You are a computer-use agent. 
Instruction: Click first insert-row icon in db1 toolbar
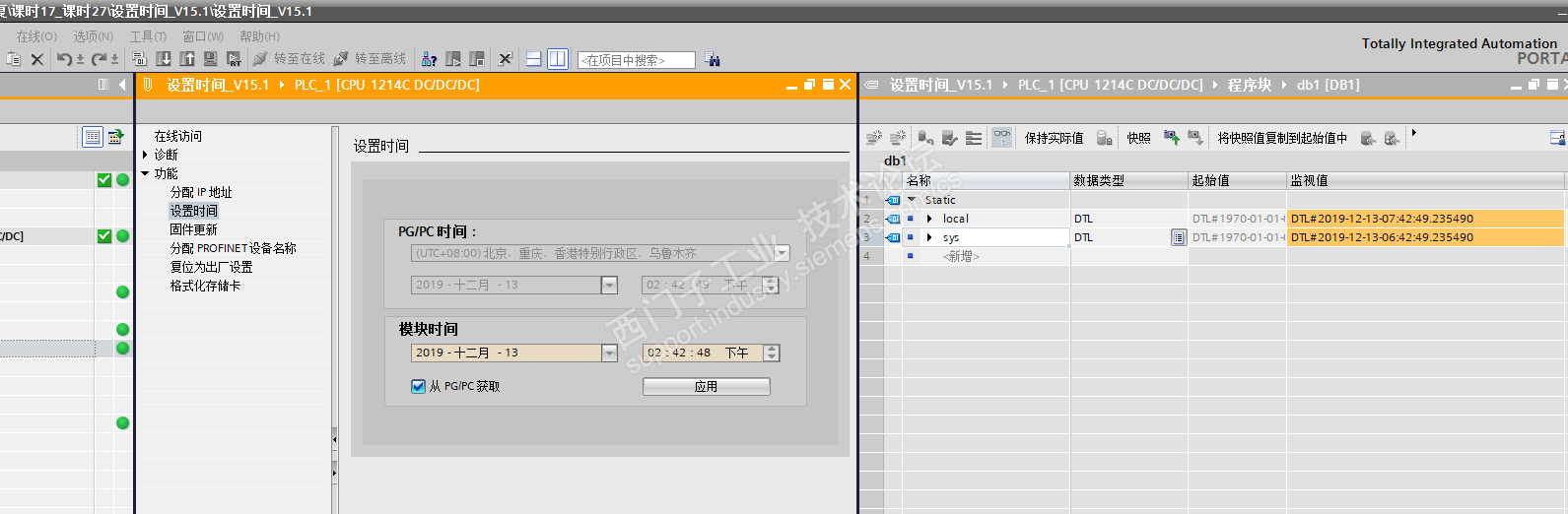(874, 138)
